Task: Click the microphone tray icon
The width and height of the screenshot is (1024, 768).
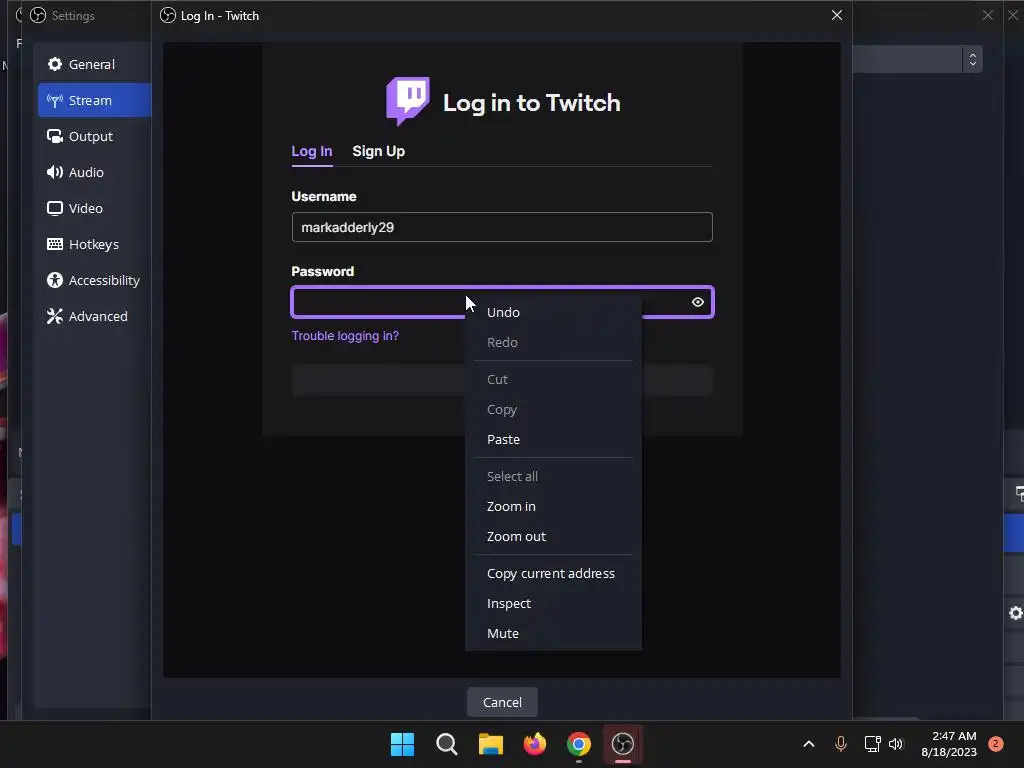Action: [x=841, y=744]
